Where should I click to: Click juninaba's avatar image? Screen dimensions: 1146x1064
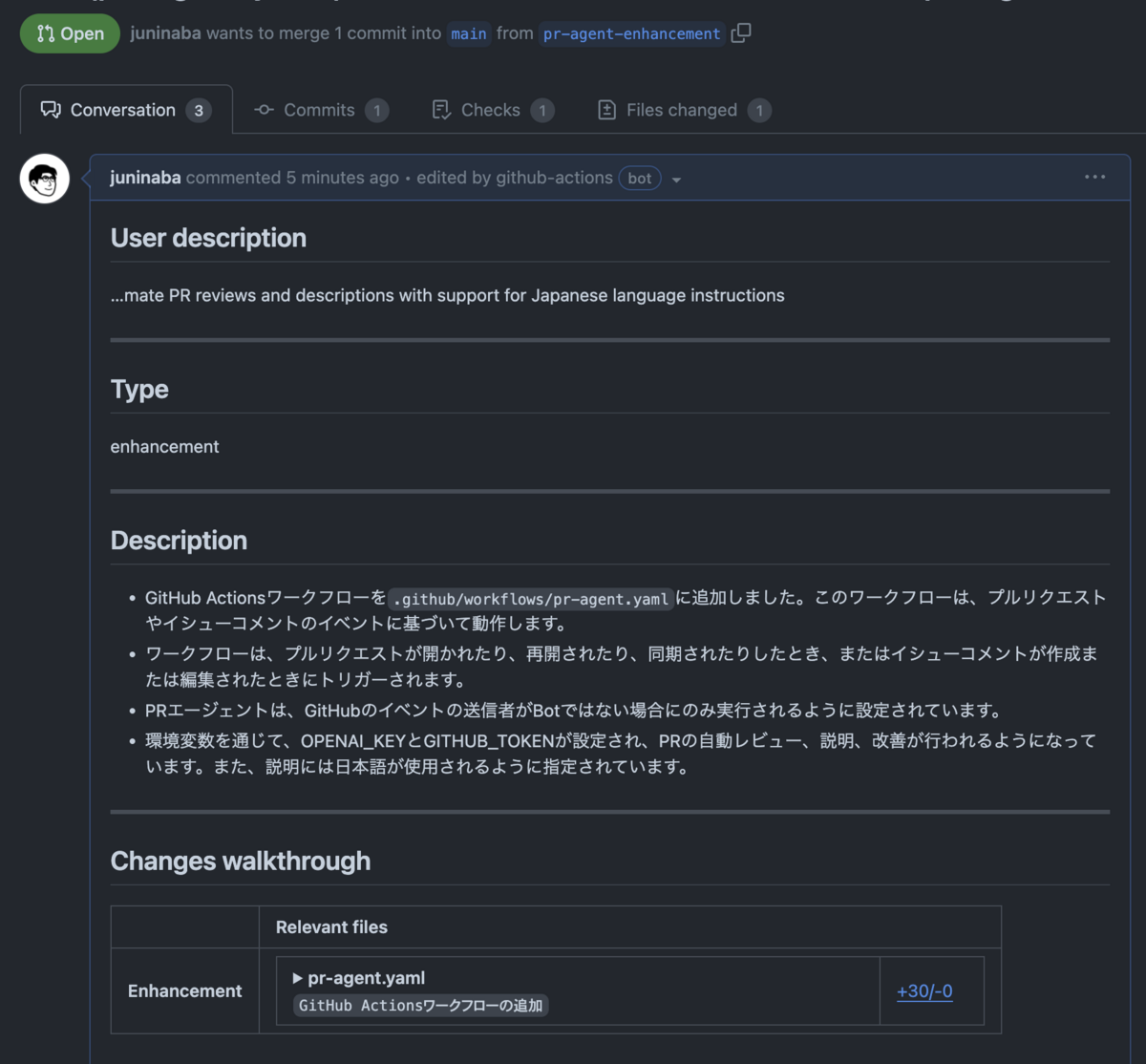44,178
